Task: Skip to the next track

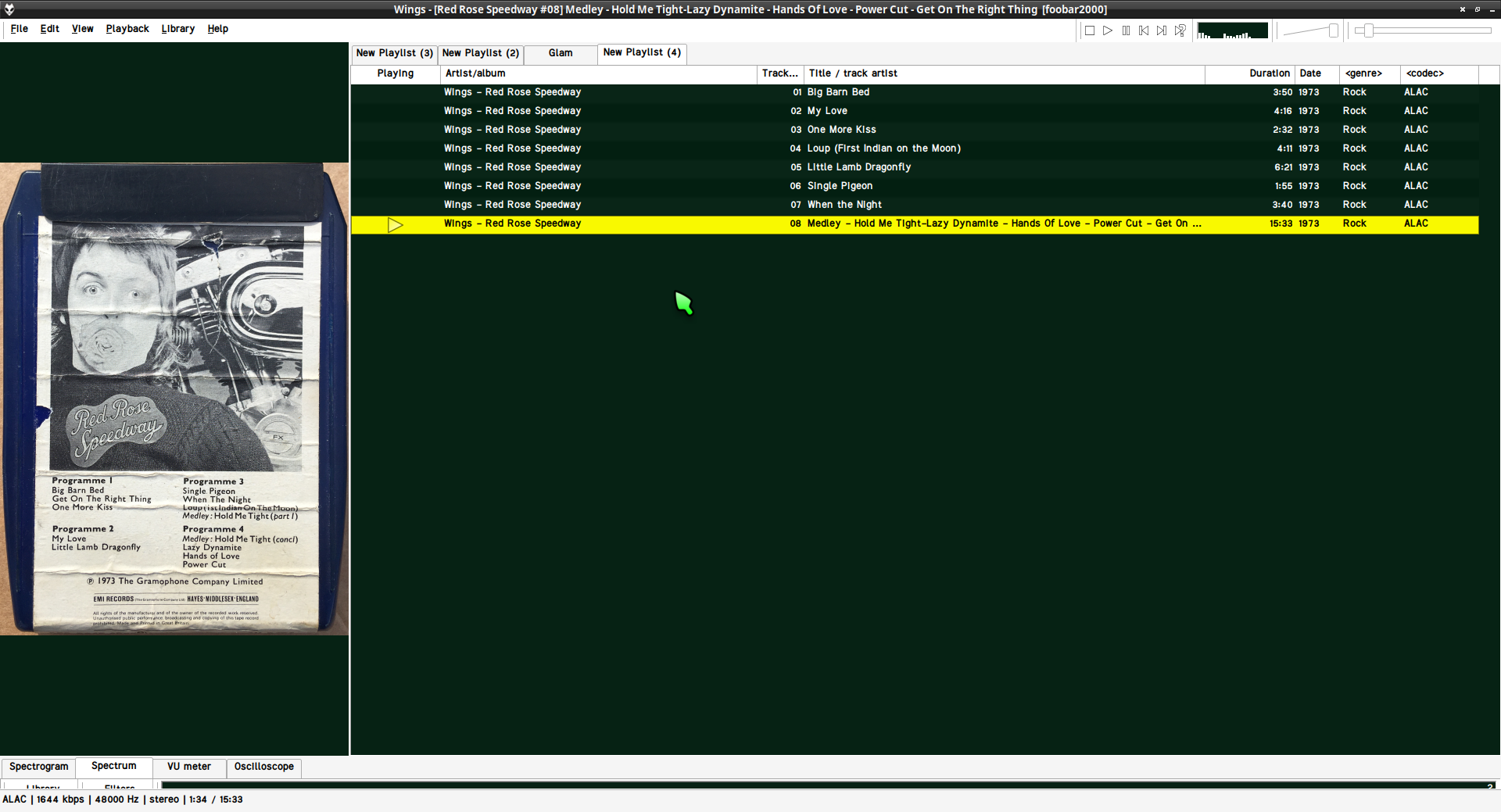Action: (1162, 30)
